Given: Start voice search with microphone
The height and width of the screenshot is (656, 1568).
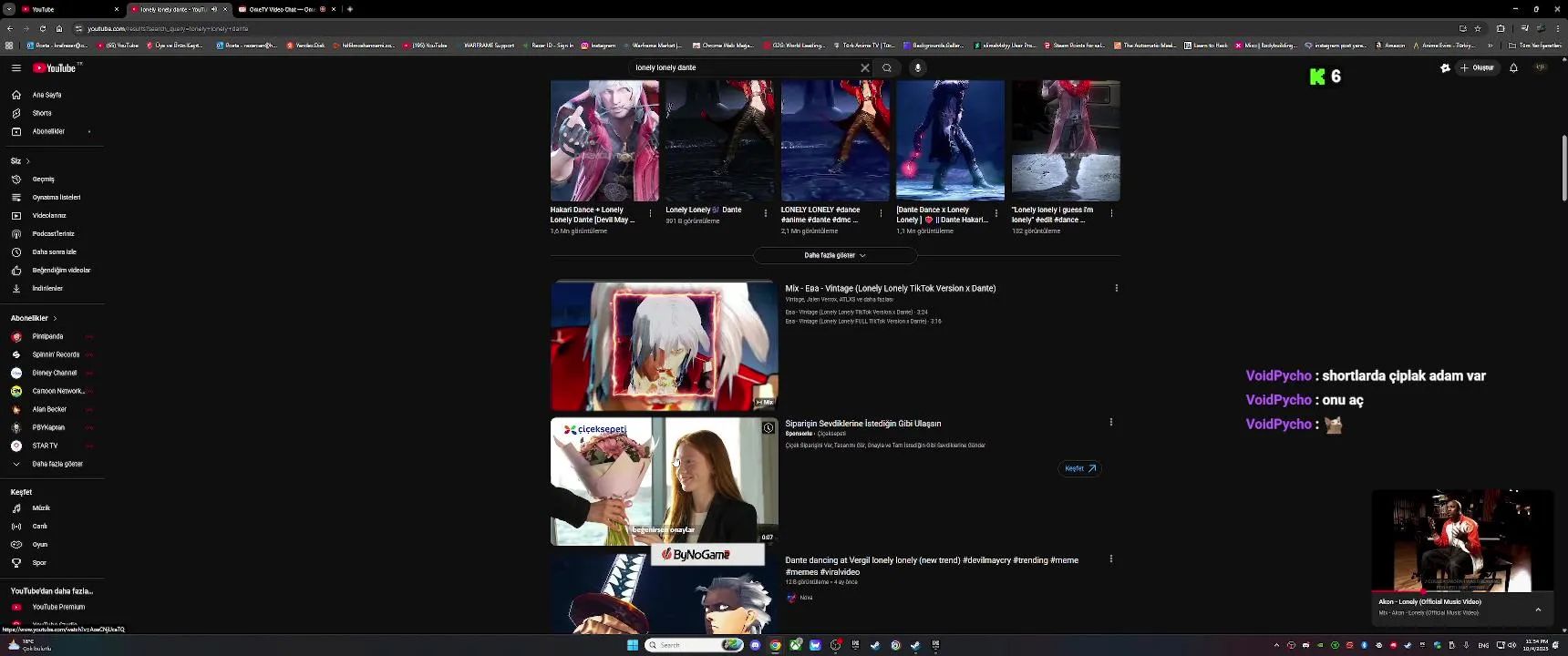Looking at the screenshot, I should click(x=918, y=67).
